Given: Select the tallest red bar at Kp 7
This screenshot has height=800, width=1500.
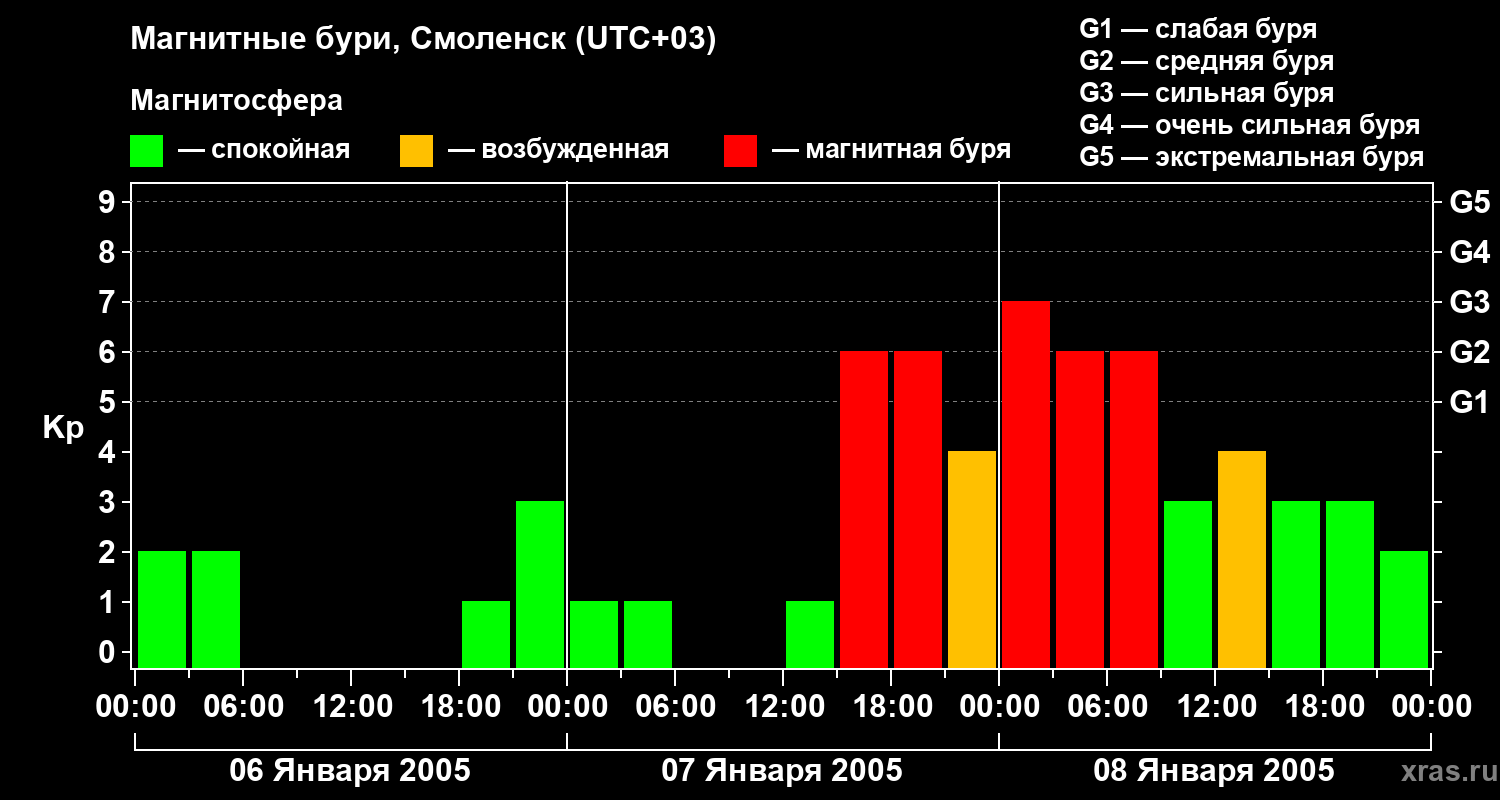Looking at the screenshot, I should click(1026, 484).
